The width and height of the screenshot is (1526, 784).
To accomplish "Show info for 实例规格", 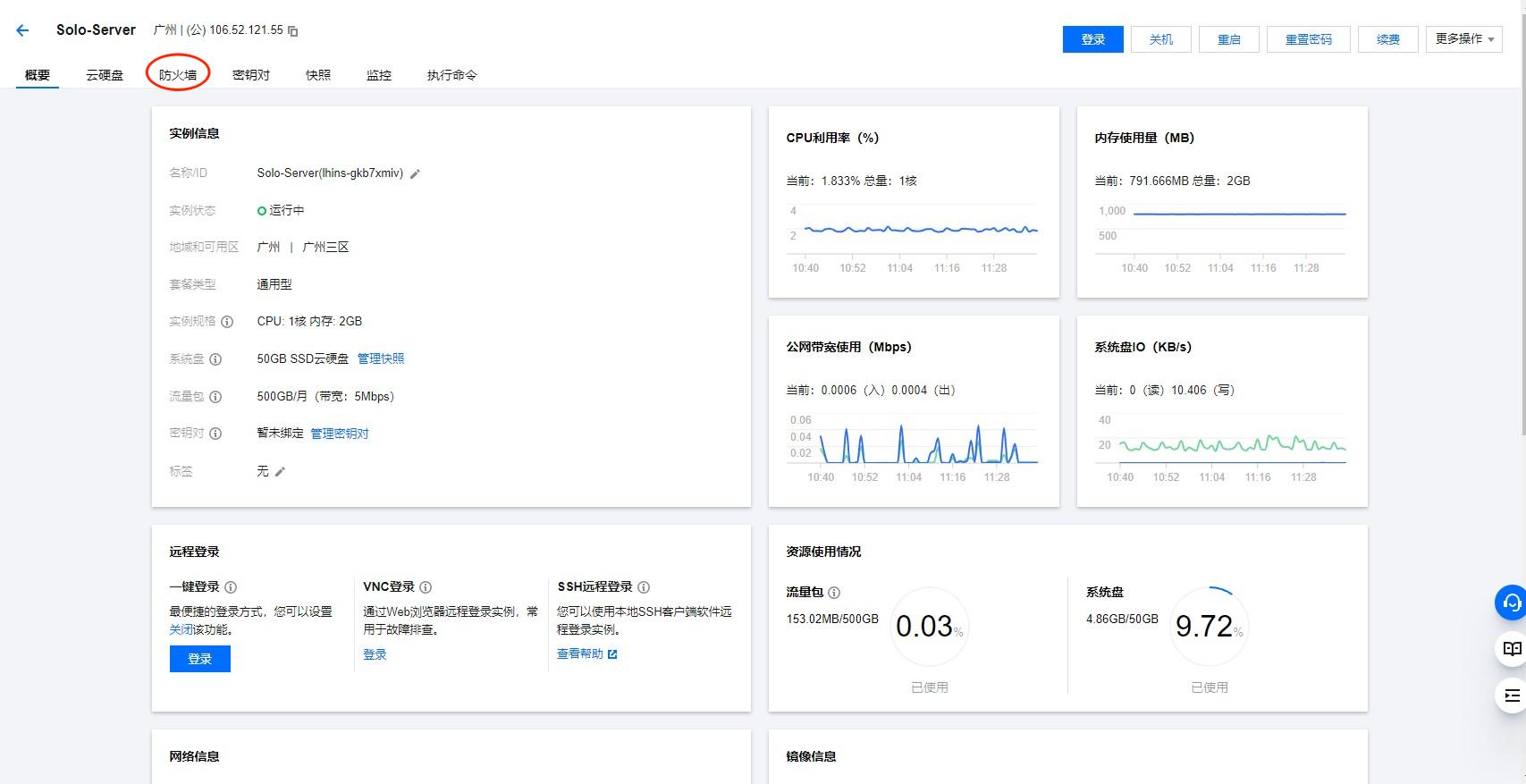I will (x=227, y=322).
